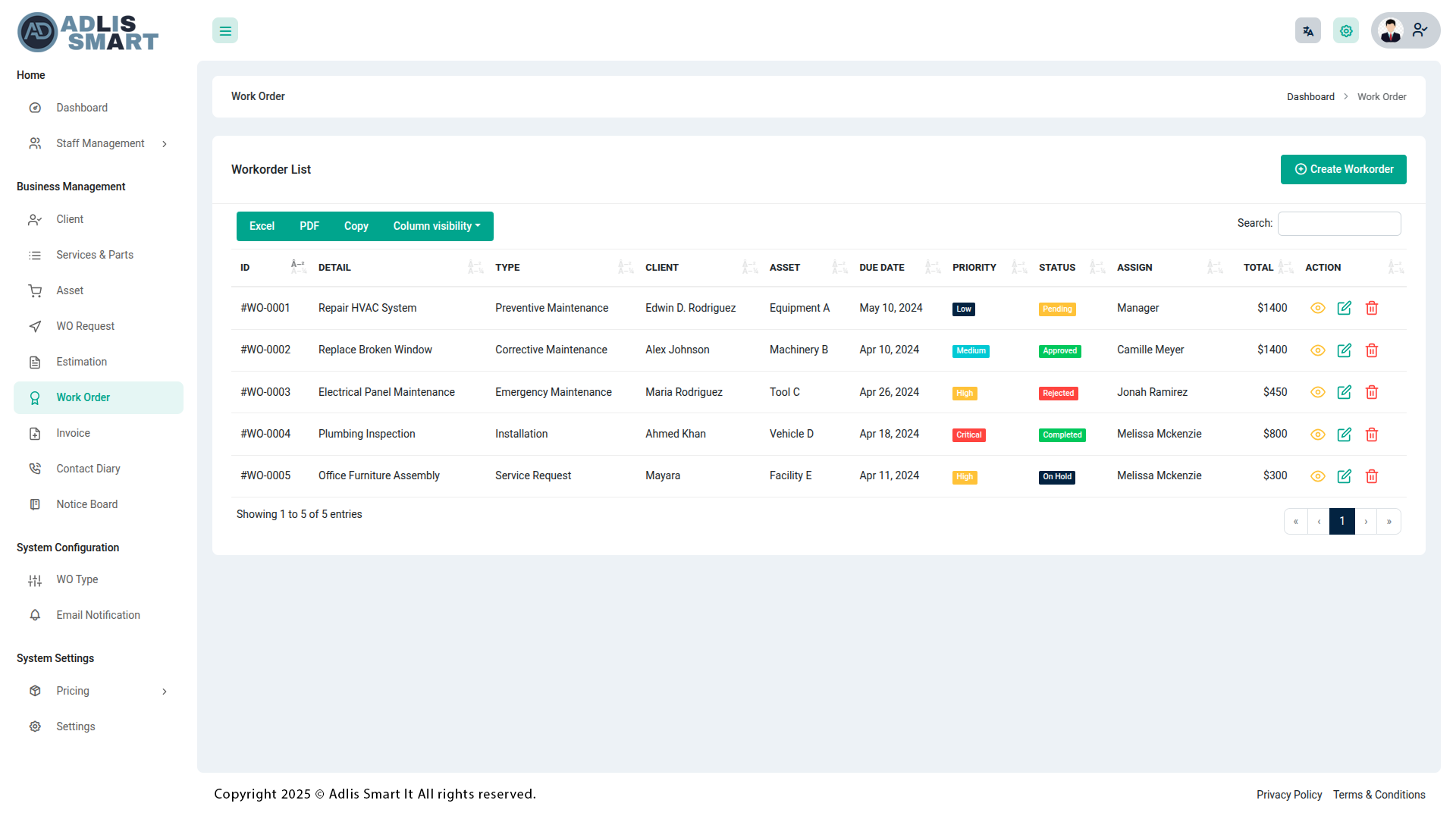The image size is (1456, 819).
Task: Edit work order #WO-0002
Action: pyautogui.click(x=1344, y=350)
